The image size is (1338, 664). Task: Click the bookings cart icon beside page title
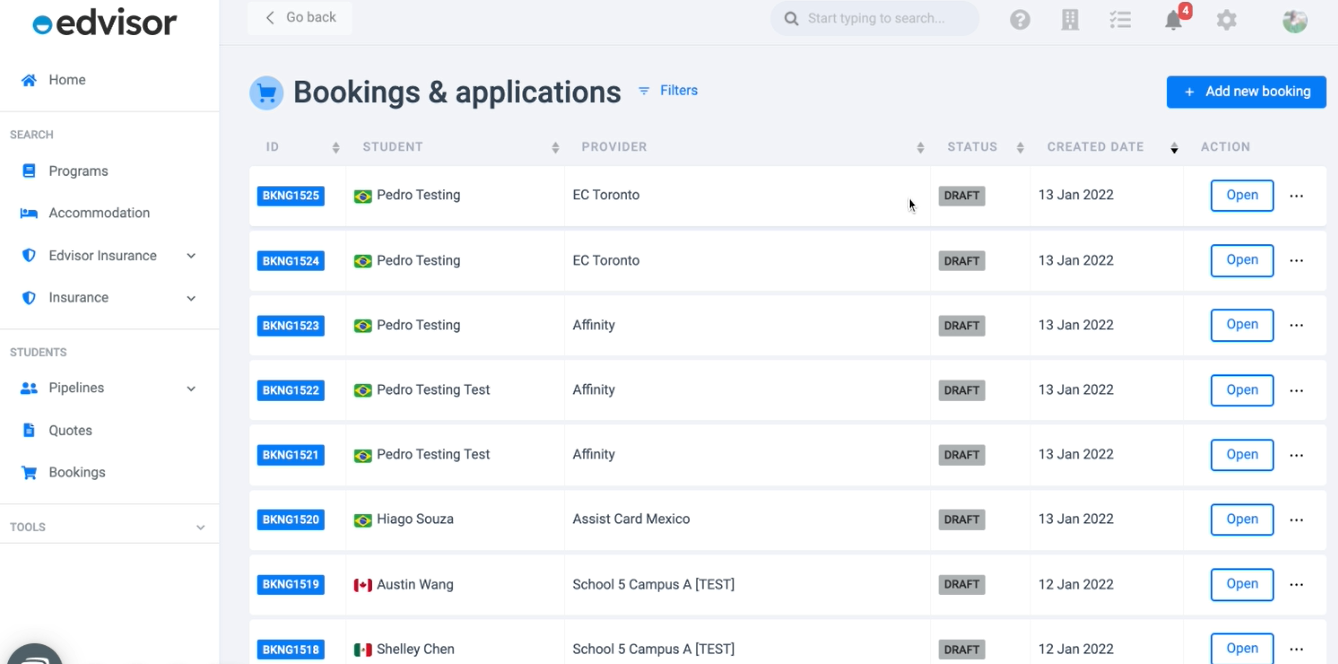click(265, 93)
